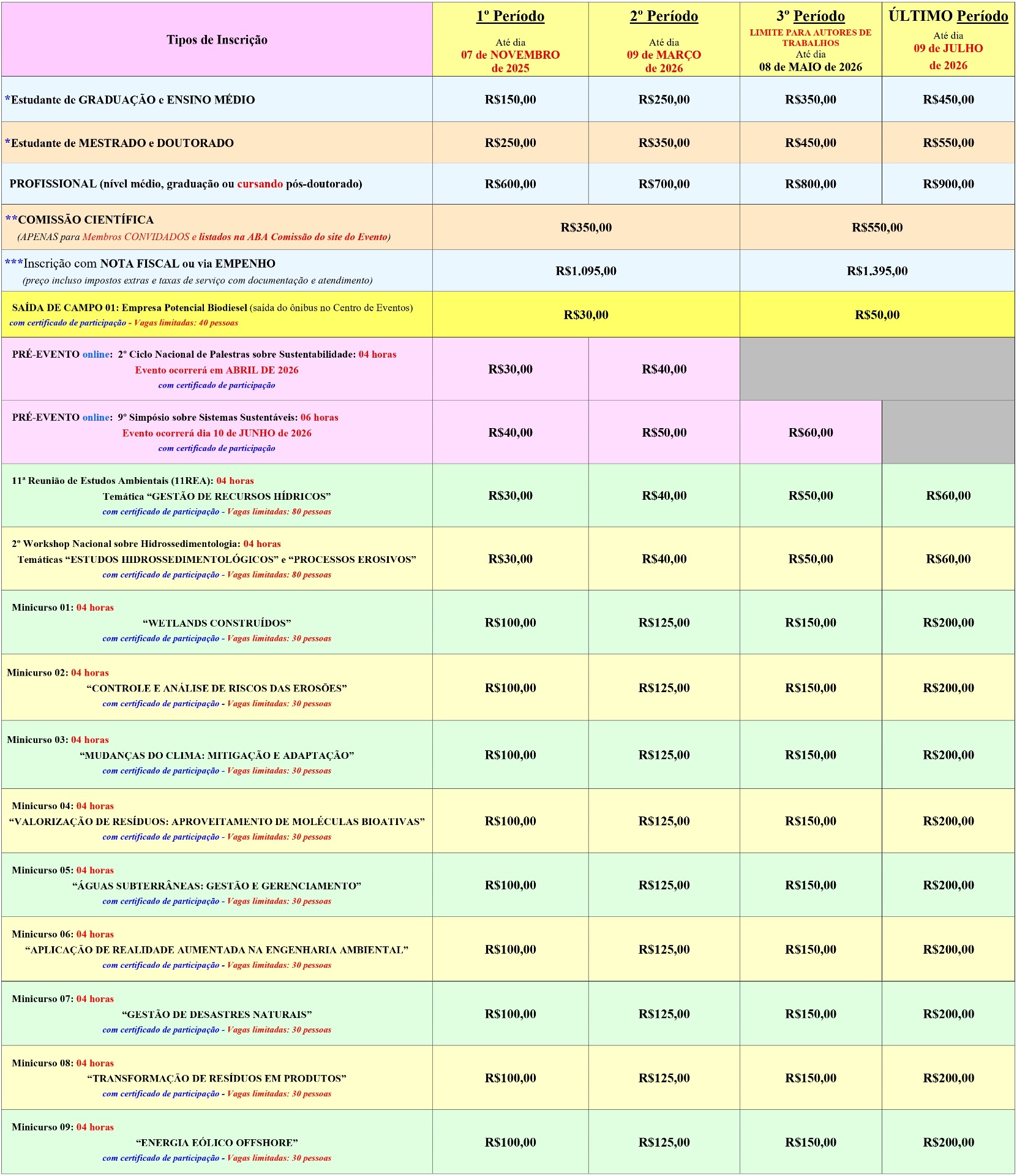Click the SAÍDA DE CAMPO 01 description
The image size is (1017, 1176).
tap(212, 308)
